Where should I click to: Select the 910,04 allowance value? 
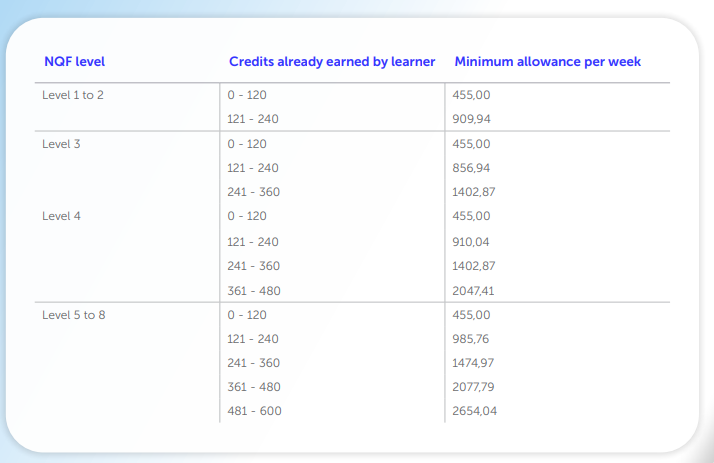coord(472,241)
